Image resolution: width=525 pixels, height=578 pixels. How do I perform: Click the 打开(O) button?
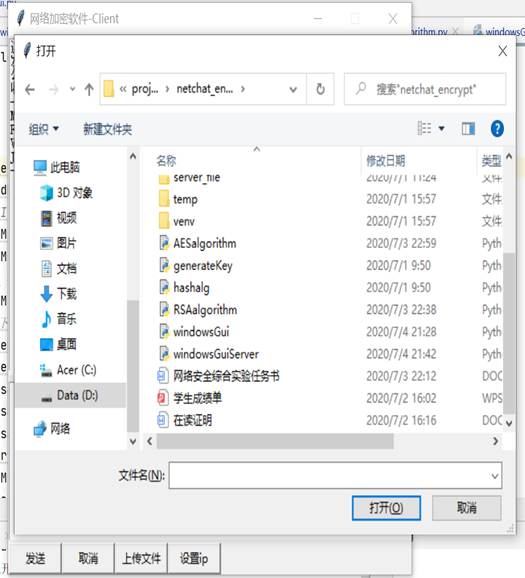386,508
